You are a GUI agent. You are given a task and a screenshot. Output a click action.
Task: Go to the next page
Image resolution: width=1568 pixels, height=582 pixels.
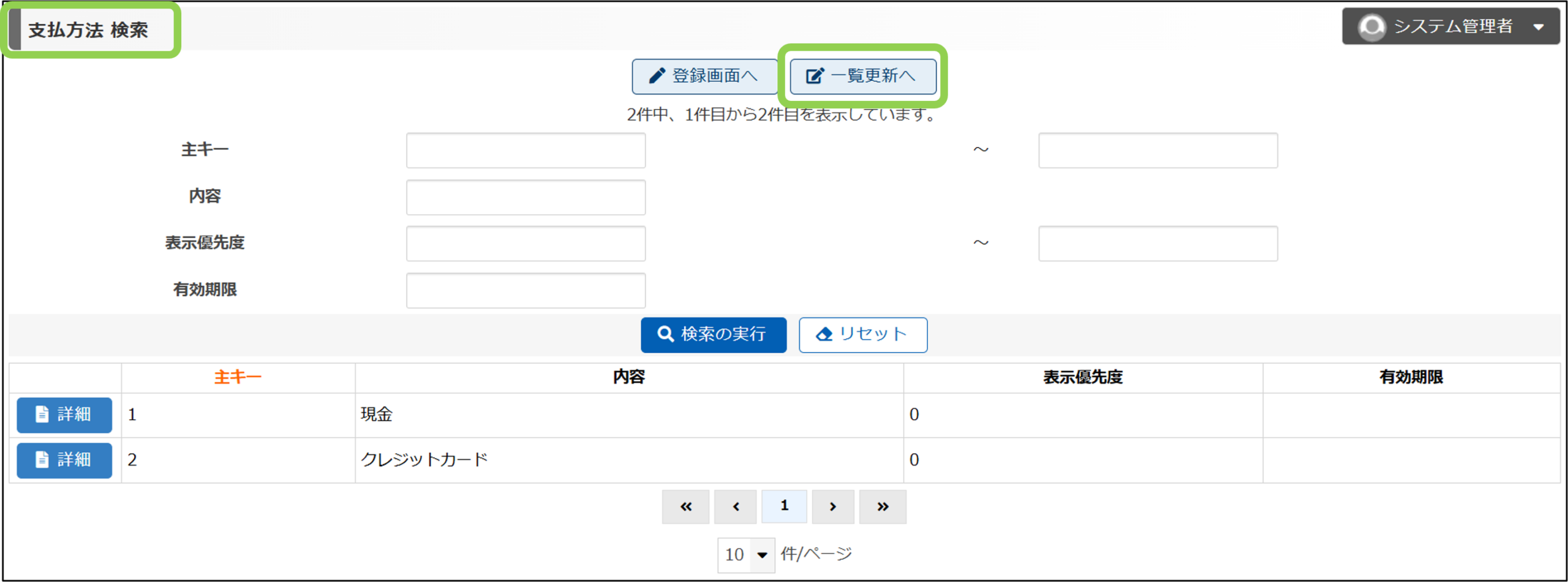pyautogui.click(x=832, y=506)
